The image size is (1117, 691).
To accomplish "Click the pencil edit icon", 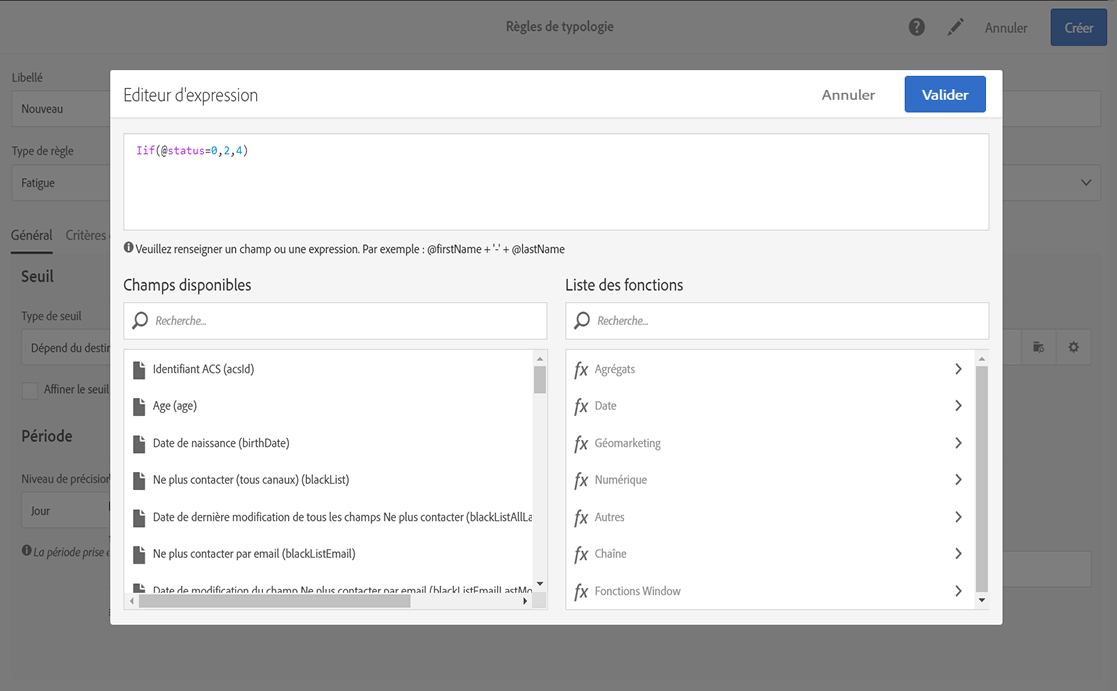I will (955, 27).
